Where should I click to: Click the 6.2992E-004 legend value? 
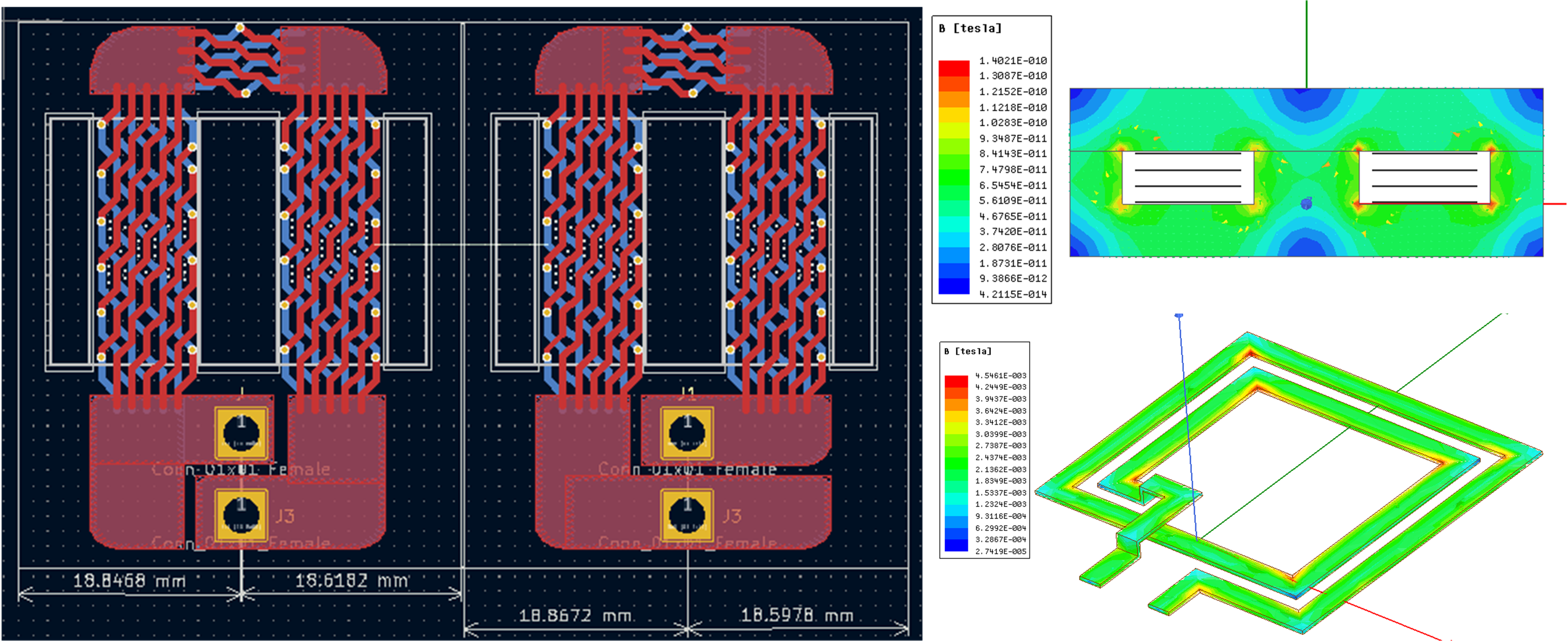click(x=1001, y=528)
